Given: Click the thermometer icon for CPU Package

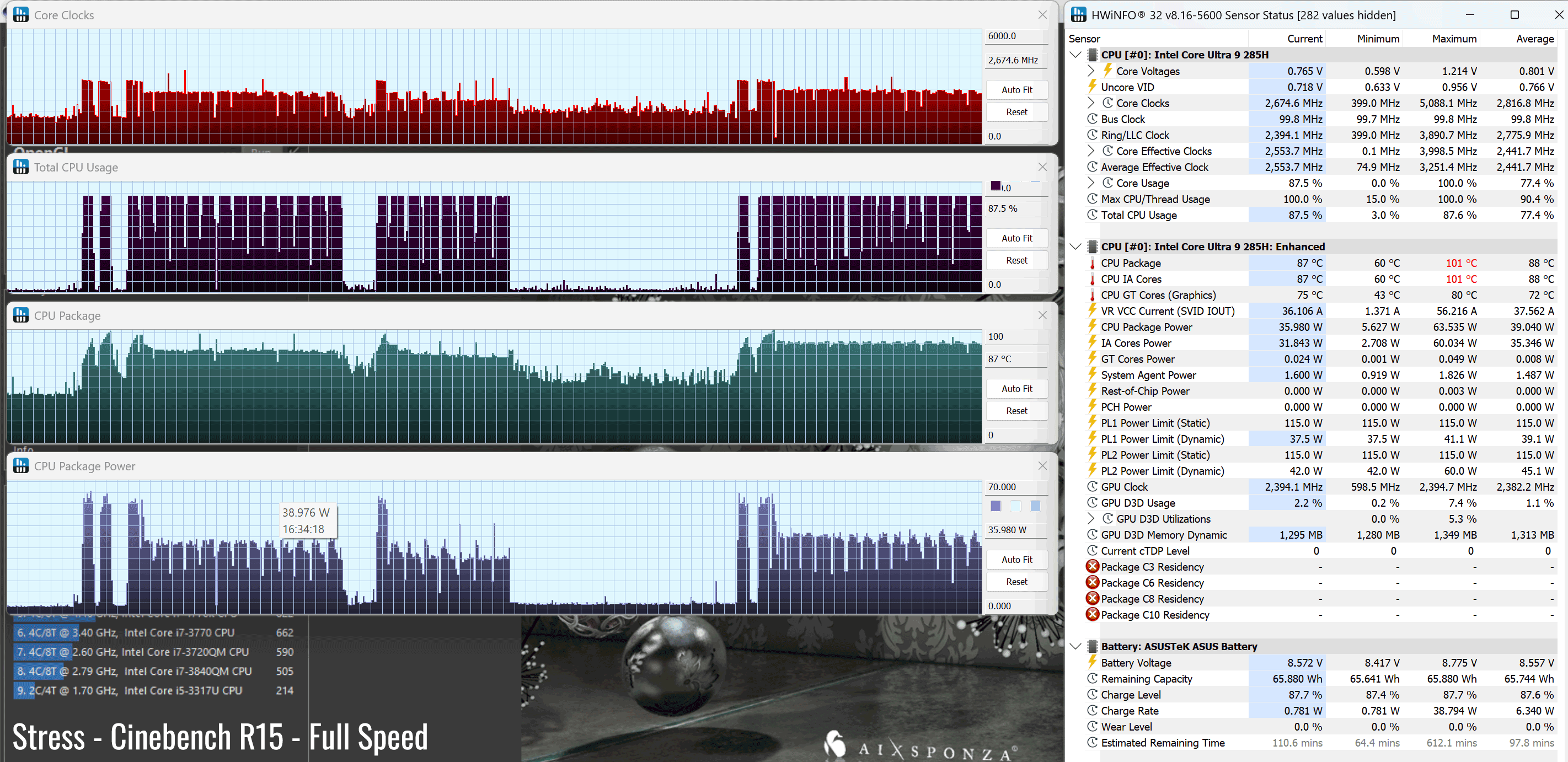Looking at the screenshot, I should click(x=1093, y=263).
